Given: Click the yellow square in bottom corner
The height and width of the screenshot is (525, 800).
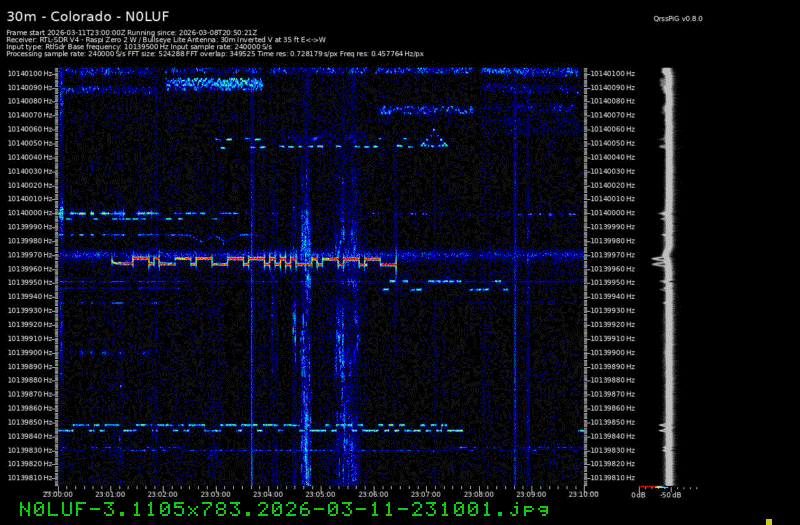Looking at the screenshot, I should coord(768,520).
